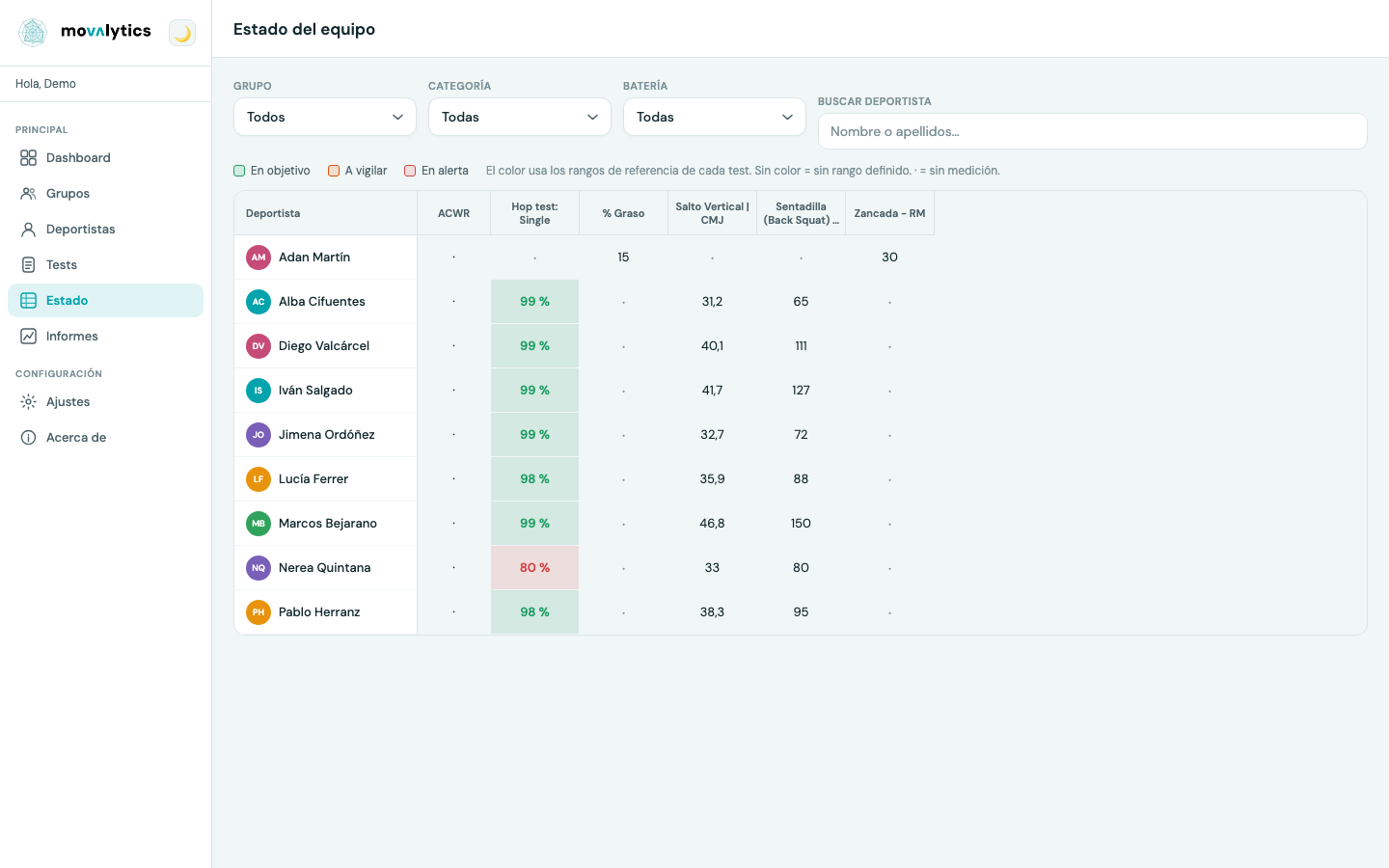Open athlete Iván Salgado
Viewport: 1389px width, 868px height.
click(x=315, y=391)
